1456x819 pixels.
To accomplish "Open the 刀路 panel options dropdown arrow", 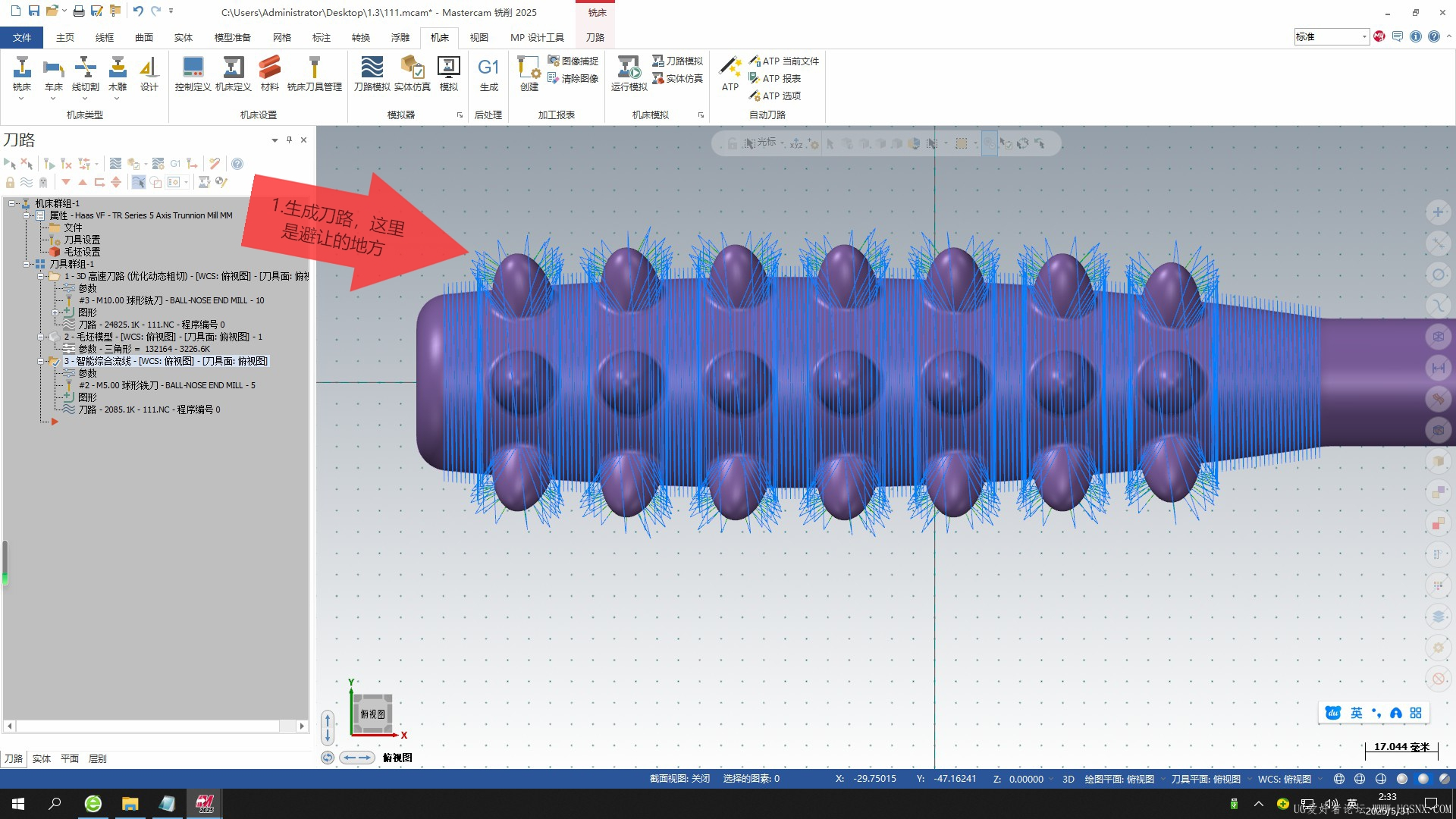I will (x=275, y=140).
